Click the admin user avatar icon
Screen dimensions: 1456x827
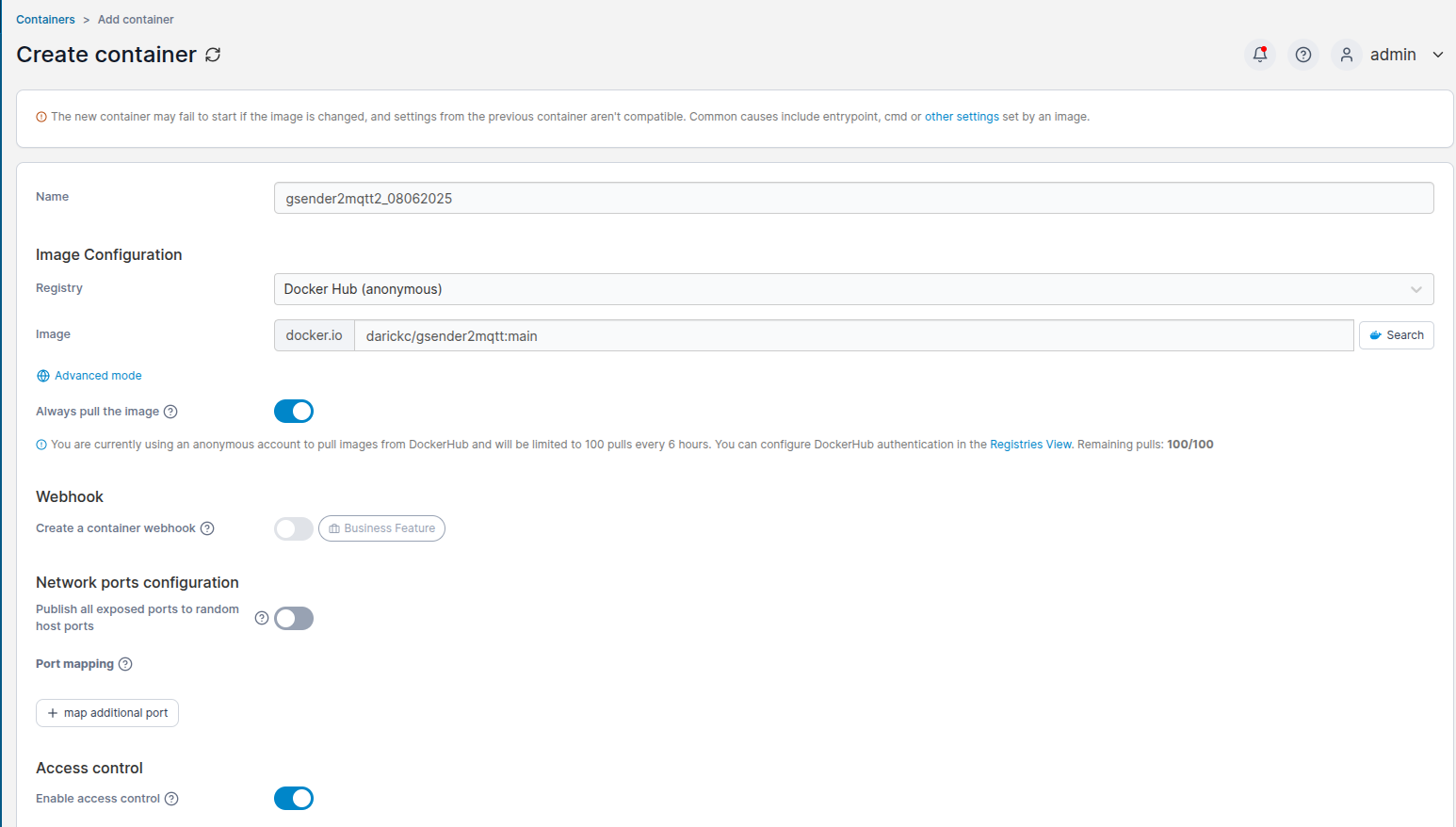pyautogui.click(x=1346, y=55)
